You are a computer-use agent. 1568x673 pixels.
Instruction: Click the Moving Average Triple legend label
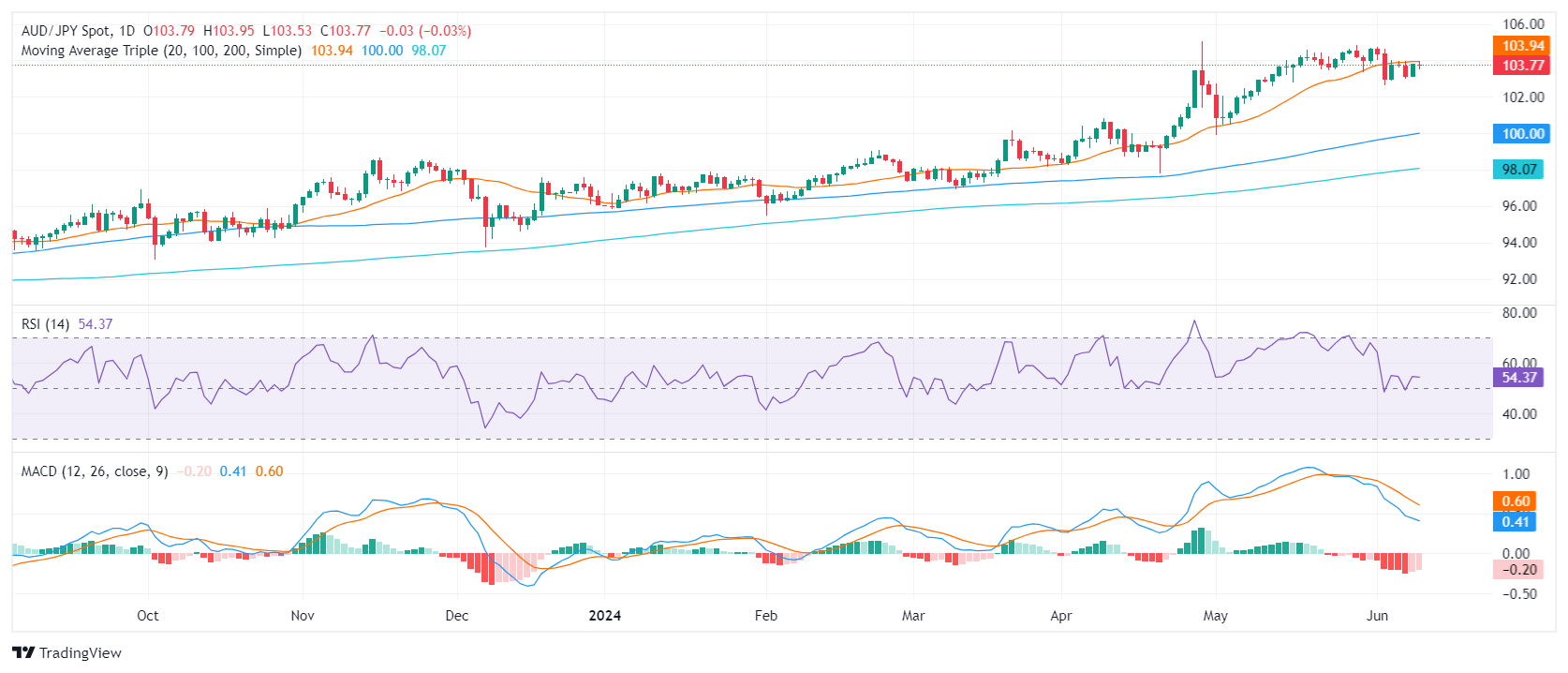161,51
